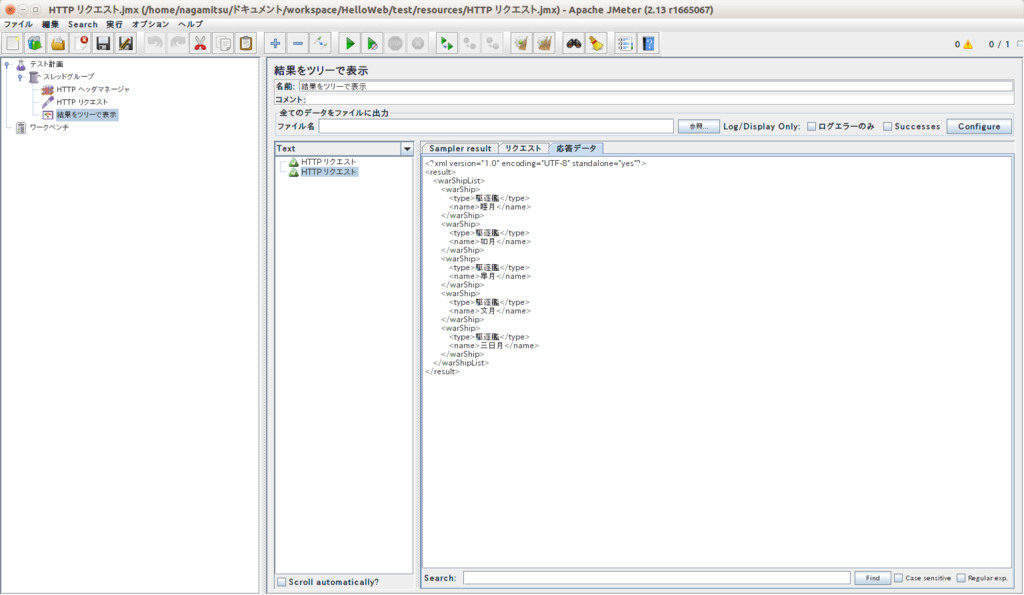
Task: Click the greyed Stop sign icon
Action: point(395,44)
